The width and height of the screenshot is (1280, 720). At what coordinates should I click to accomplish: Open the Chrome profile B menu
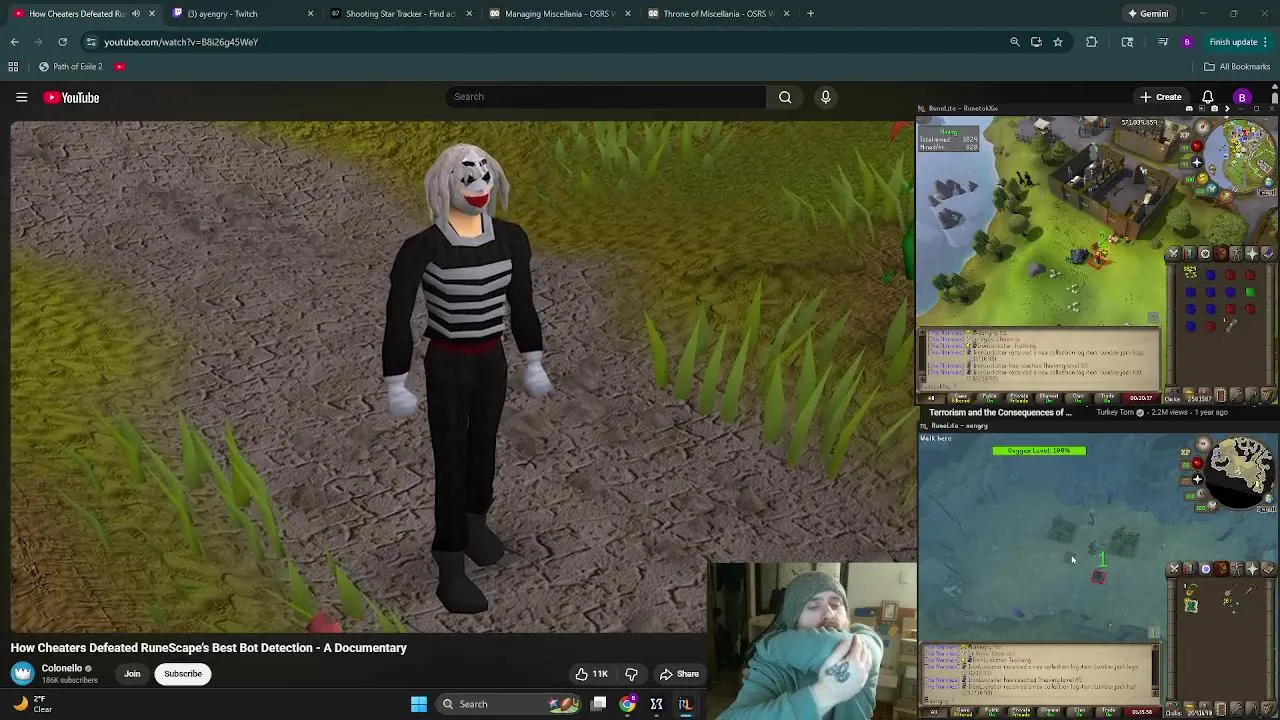point(1187,42)
